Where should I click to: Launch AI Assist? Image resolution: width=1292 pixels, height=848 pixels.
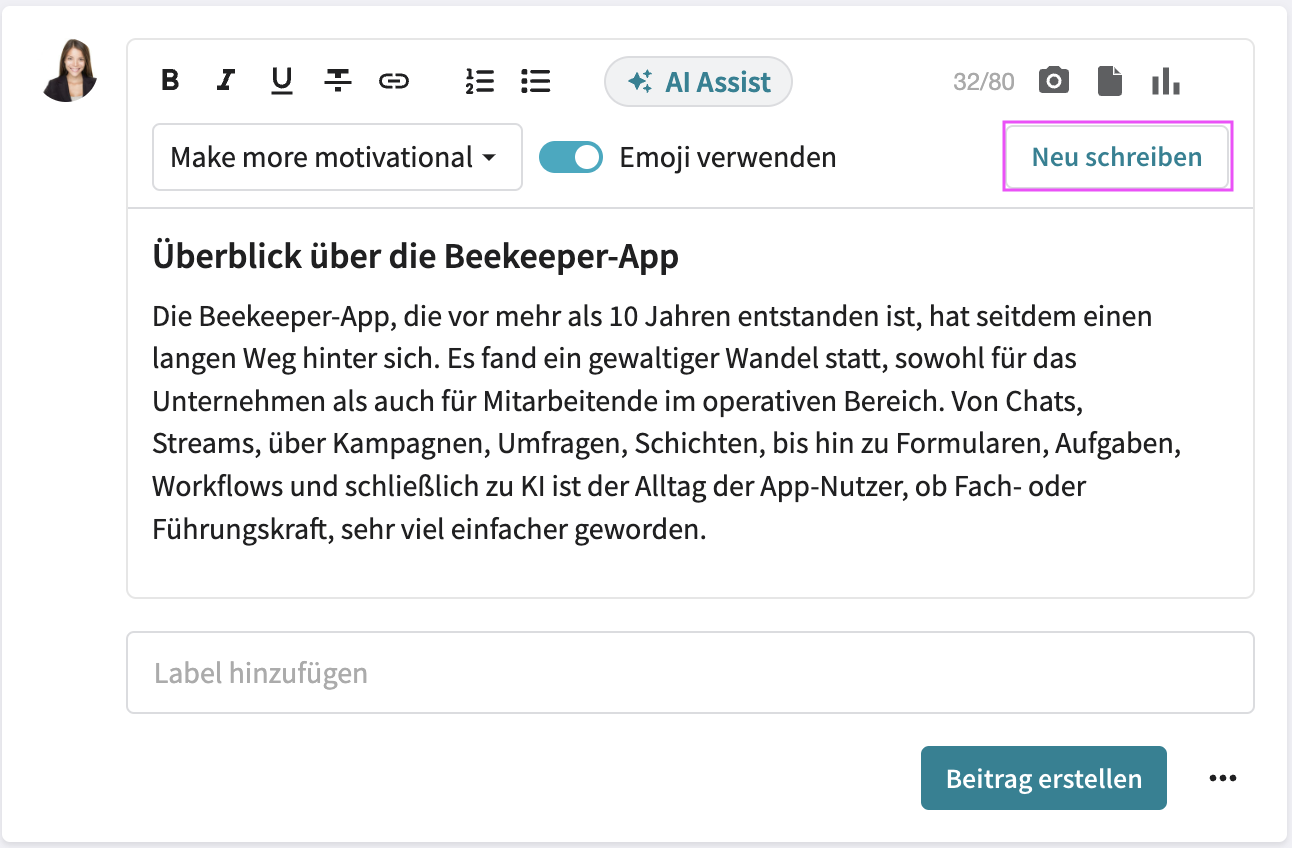pos(698,81)
